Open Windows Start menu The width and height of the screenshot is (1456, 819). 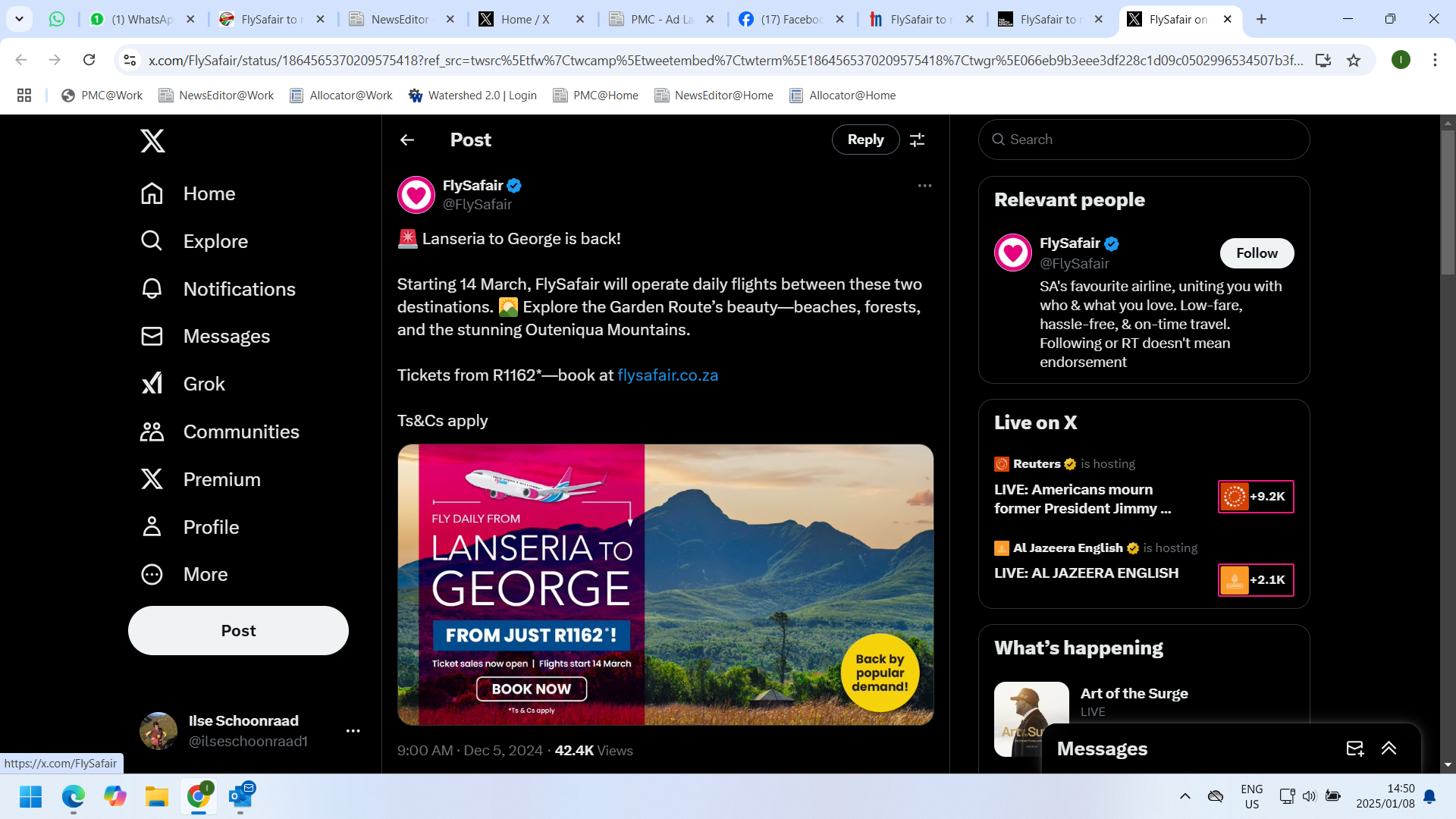pos(31,796)
